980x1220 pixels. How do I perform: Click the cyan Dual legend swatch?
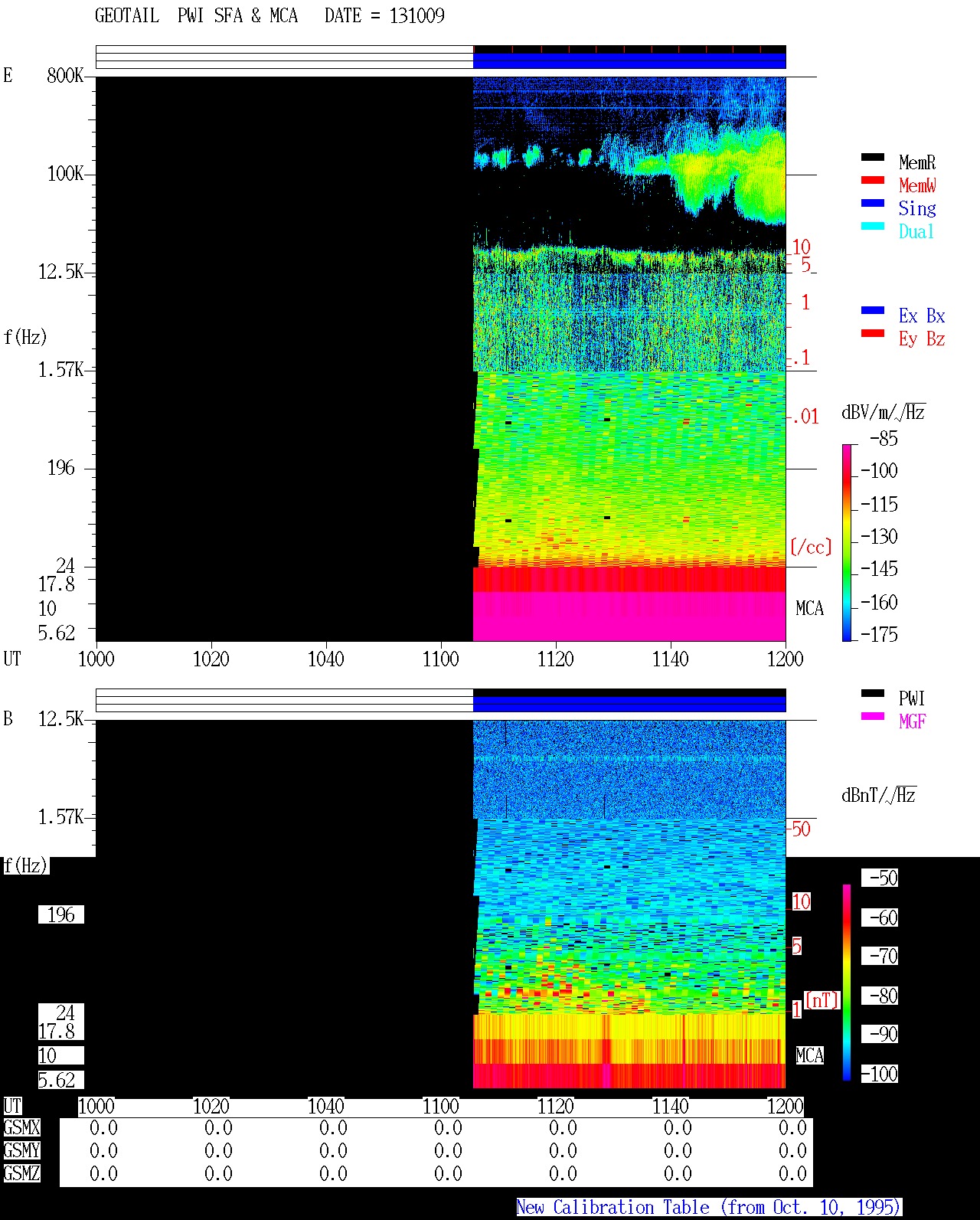coord(872,226)
